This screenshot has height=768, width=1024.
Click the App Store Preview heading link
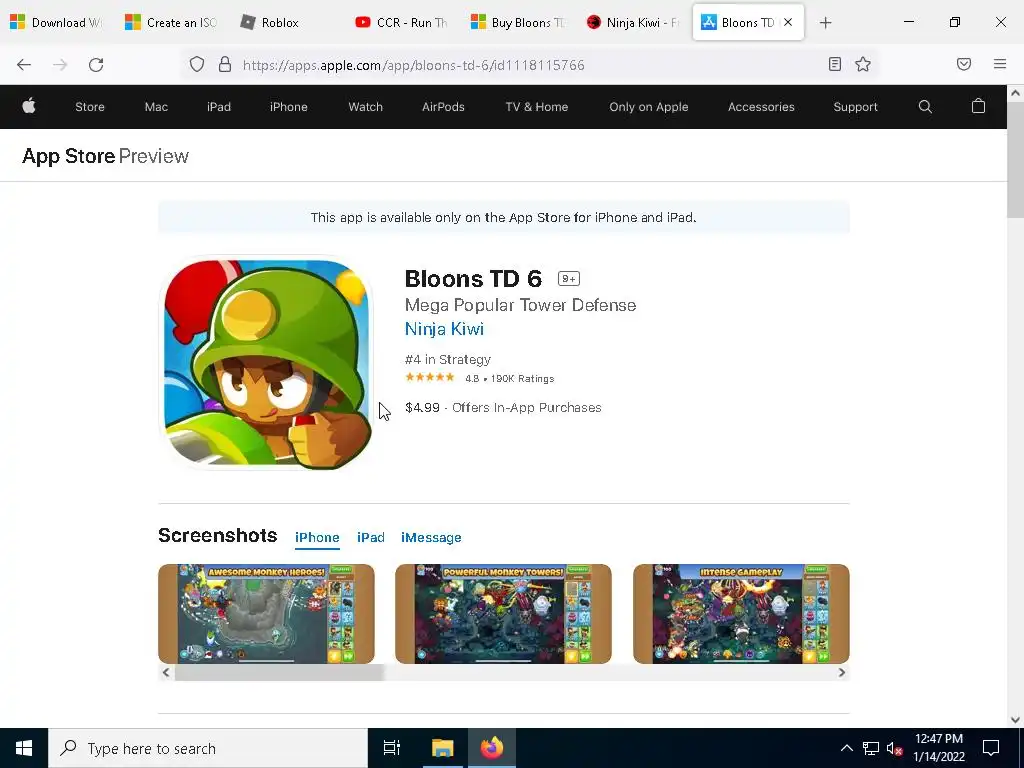coord(105,156)
